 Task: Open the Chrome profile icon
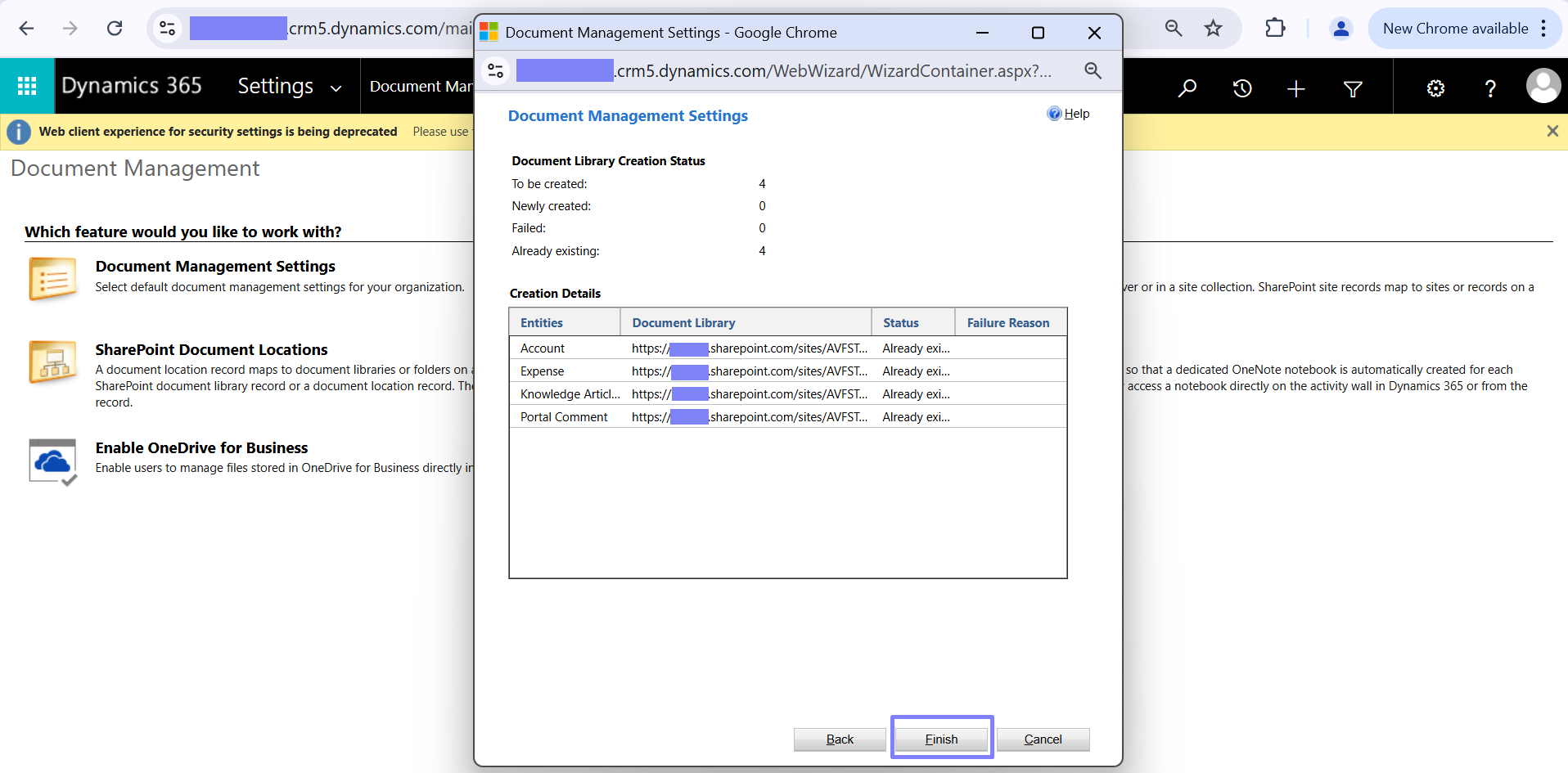[1340, 29]
